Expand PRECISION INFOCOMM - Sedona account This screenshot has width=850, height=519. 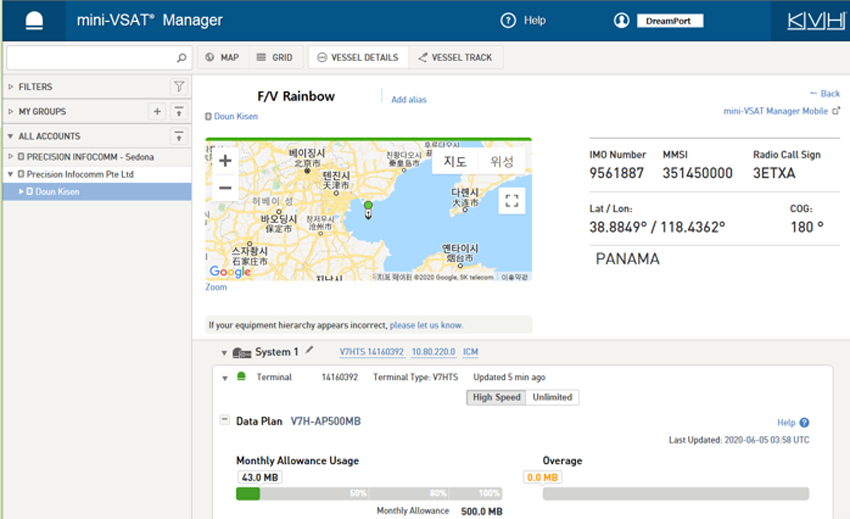tap(10, 157)
